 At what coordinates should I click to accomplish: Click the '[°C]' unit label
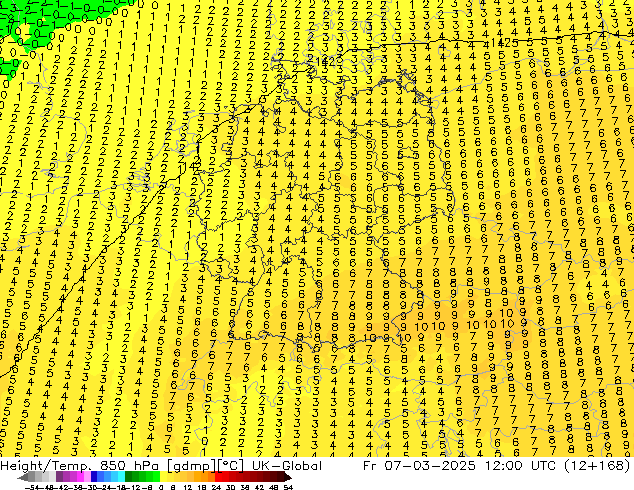pyautogui.click(x=231, y=466)
